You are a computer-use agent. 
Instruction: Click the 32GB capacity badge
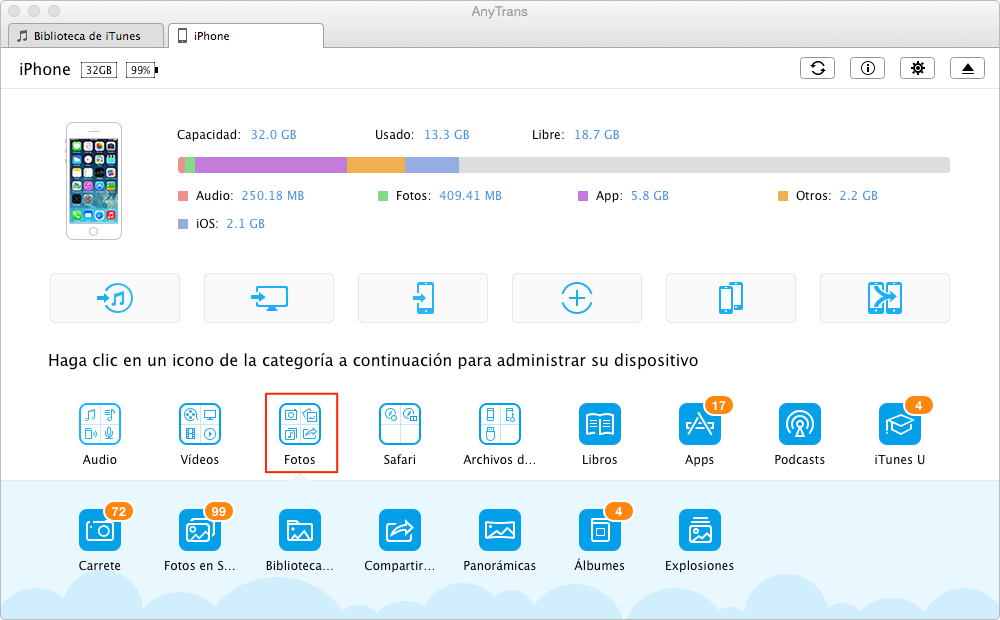99,70
